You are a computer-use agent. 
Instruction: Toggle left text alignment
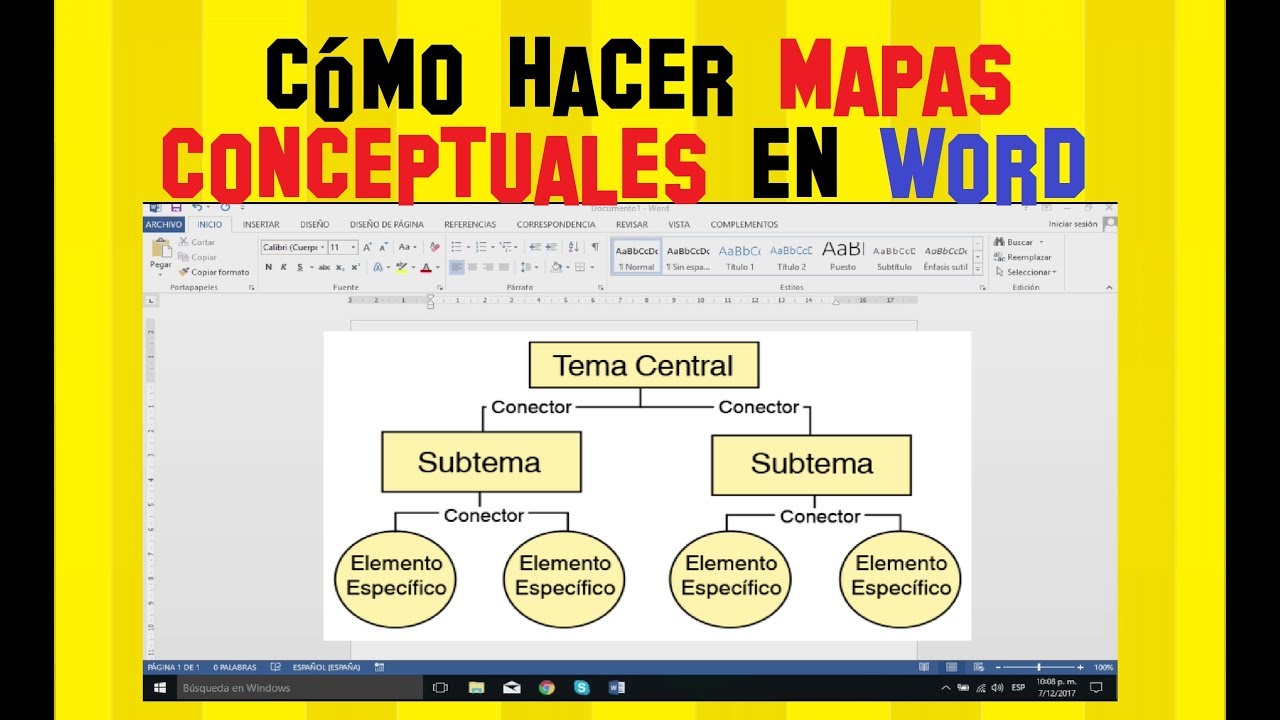(456, 267)
